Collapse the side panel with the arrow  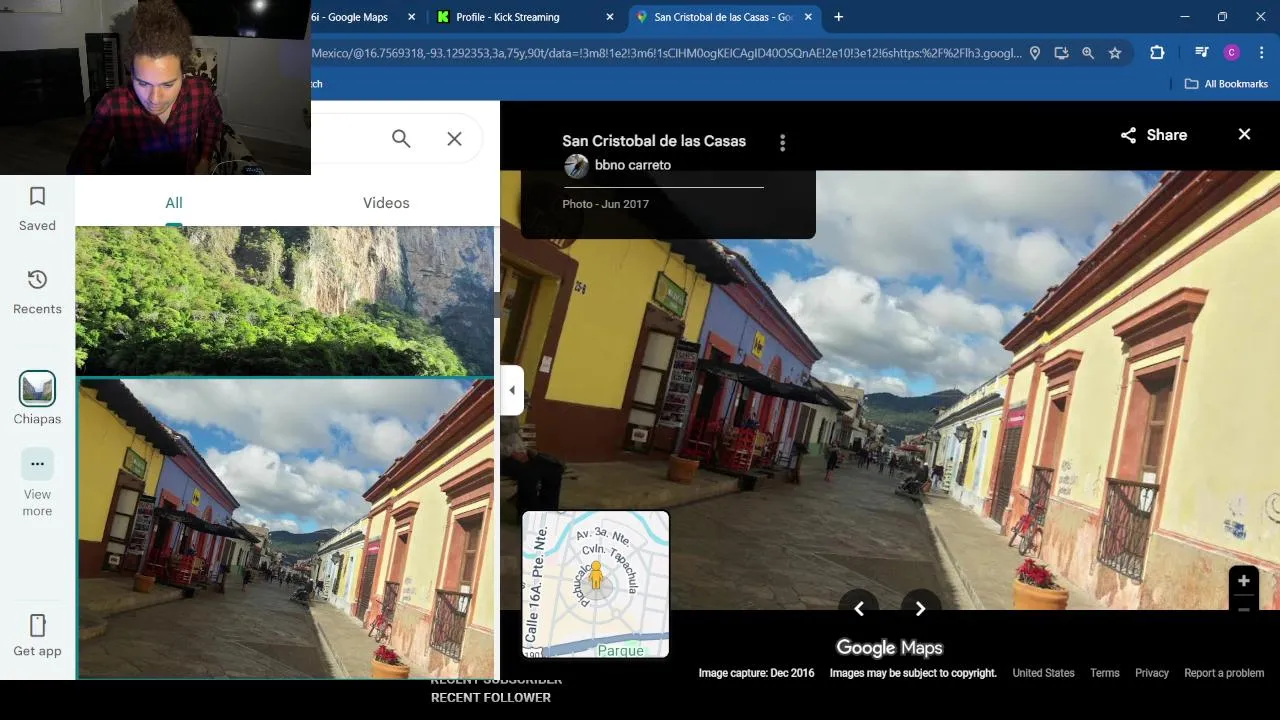click(512, 390)
